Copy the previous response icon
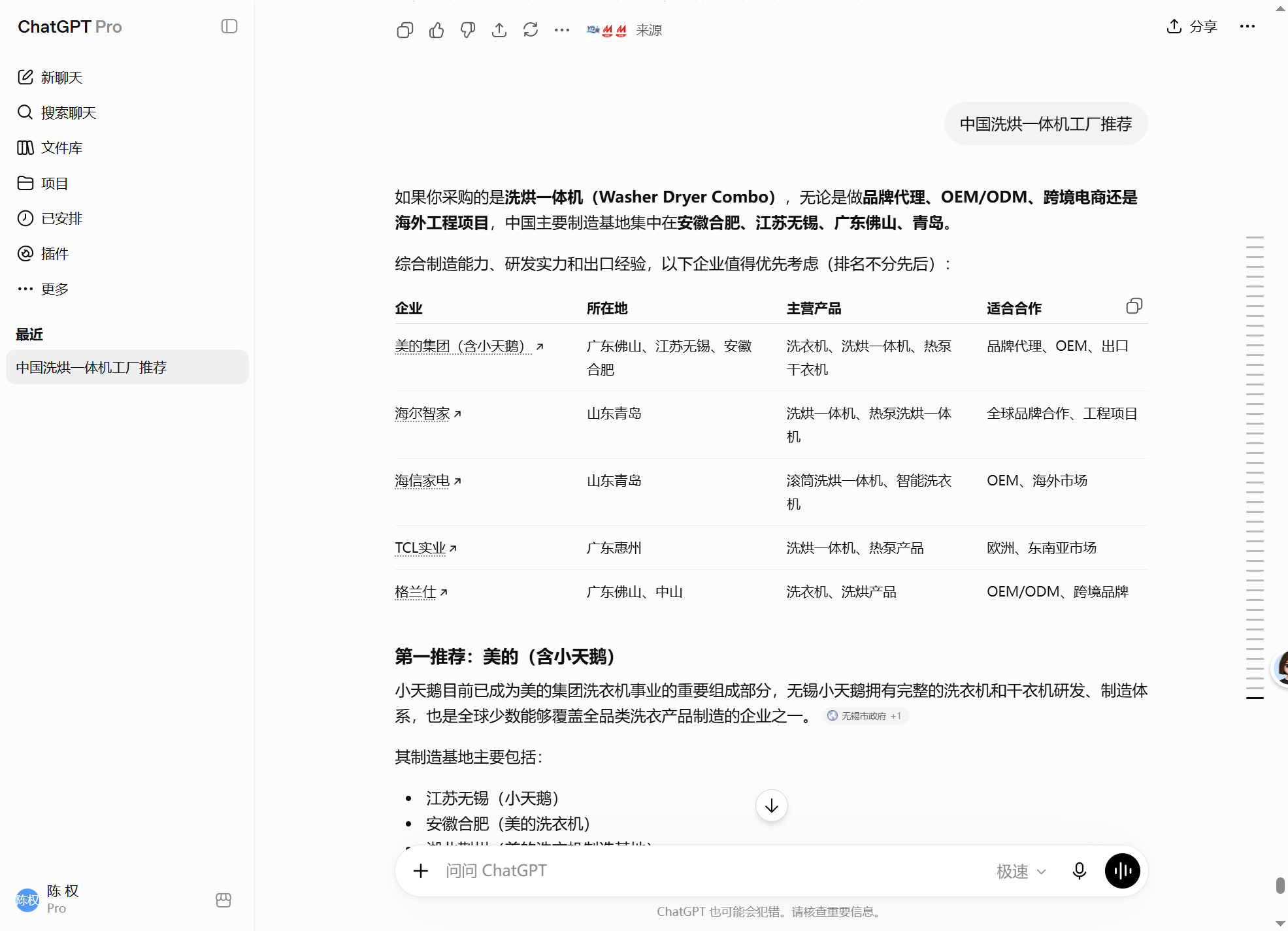Image resolution: width=1288 pixels, height=931 pixels. (405, 30)
